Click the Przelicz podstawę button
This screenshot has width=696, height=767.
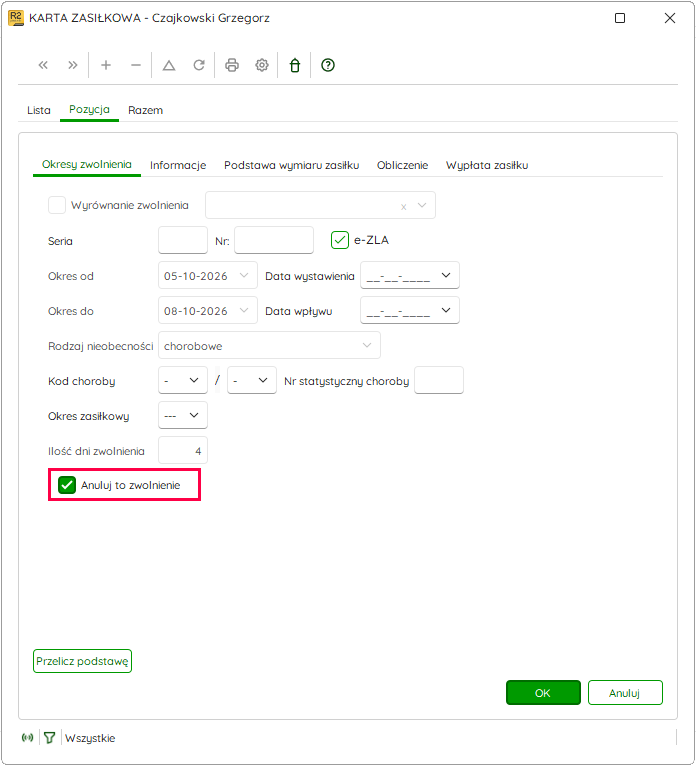tap(82, 661)
